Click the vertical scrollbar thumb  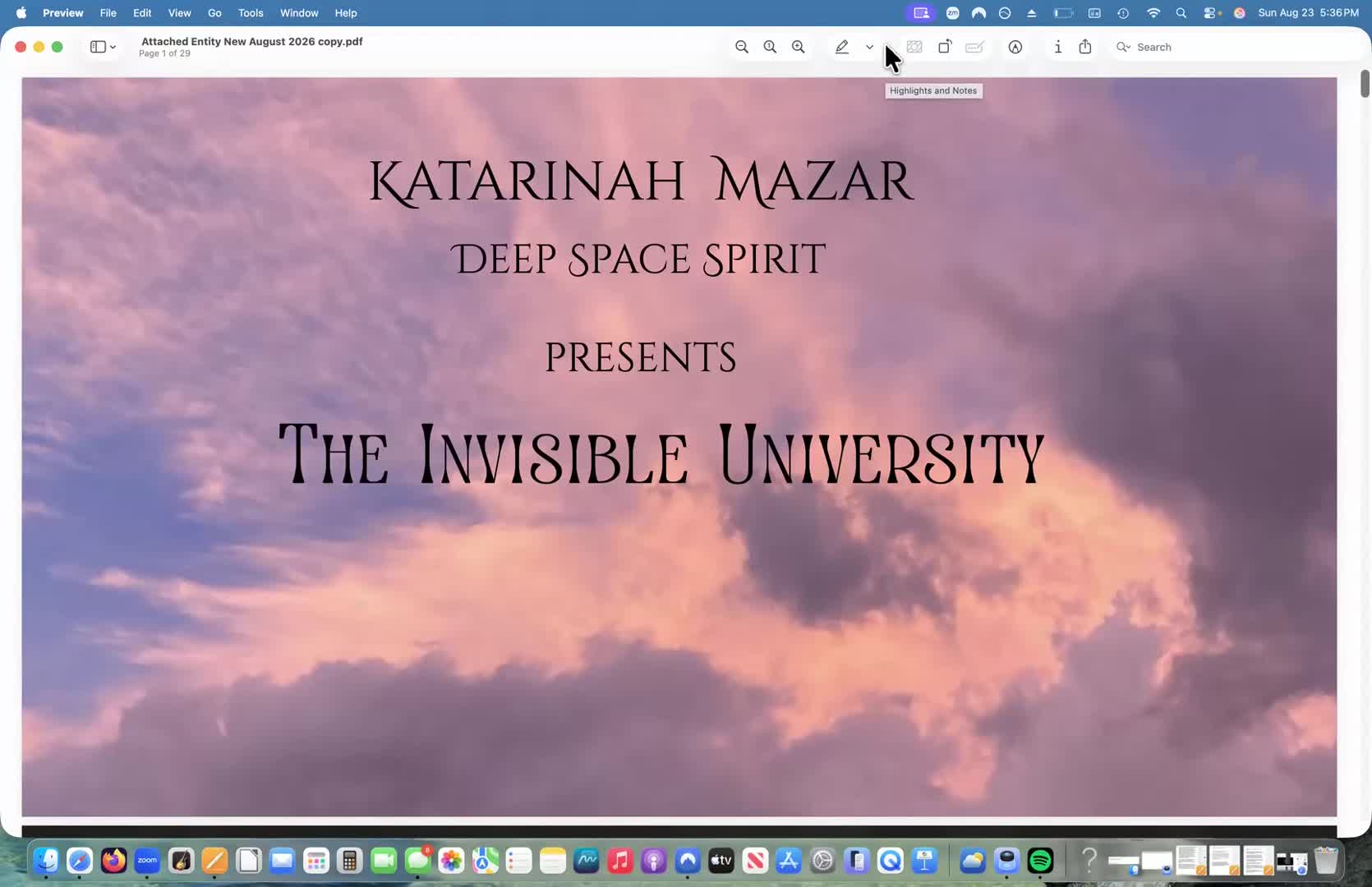[1365, 83]
